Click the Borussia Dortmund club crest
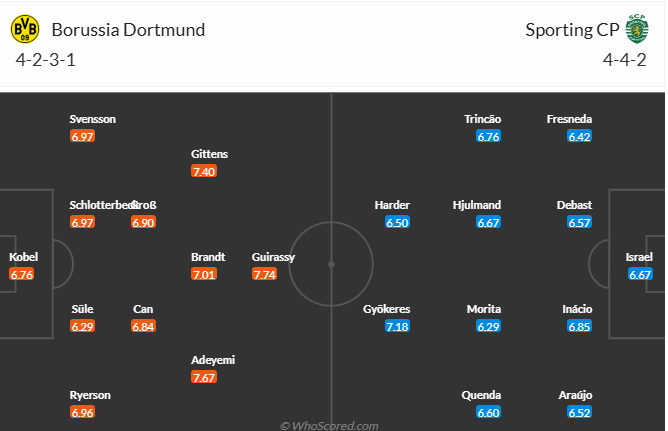This screenshot has height=431, width=668. click(25, 29)
